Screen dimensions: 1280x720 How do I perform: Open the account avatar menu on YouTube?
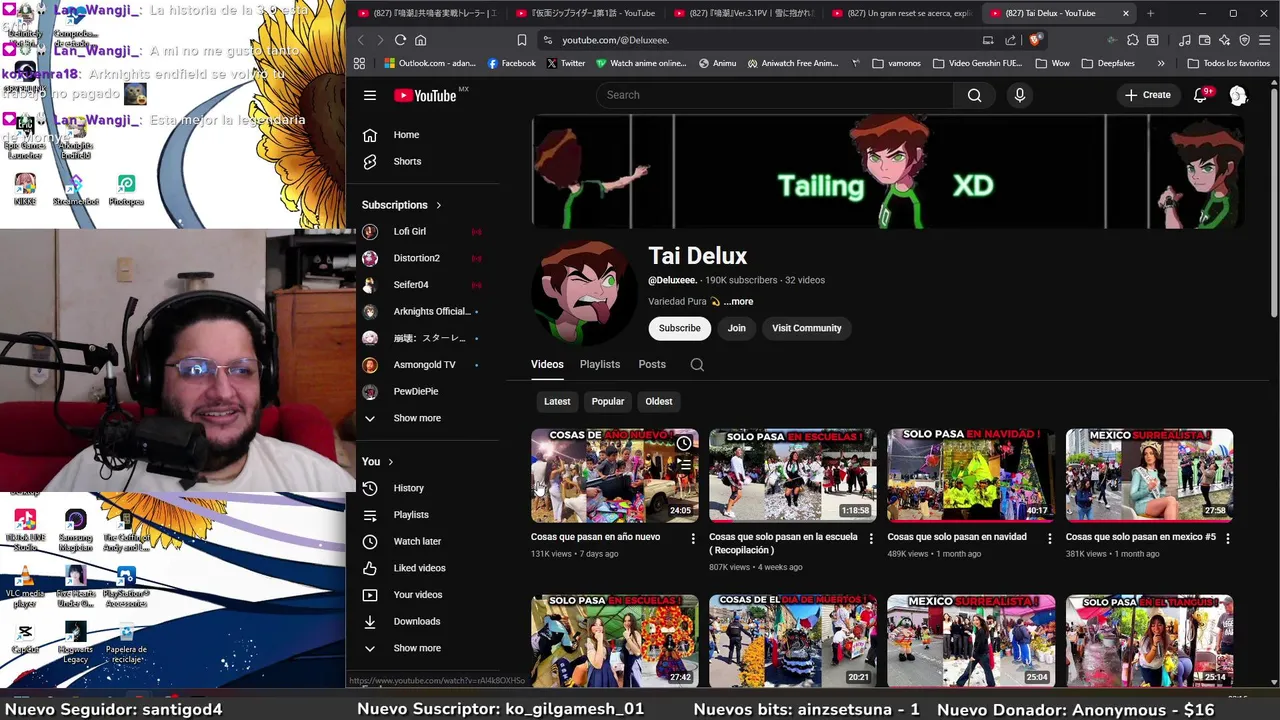tap(1238, 95)
